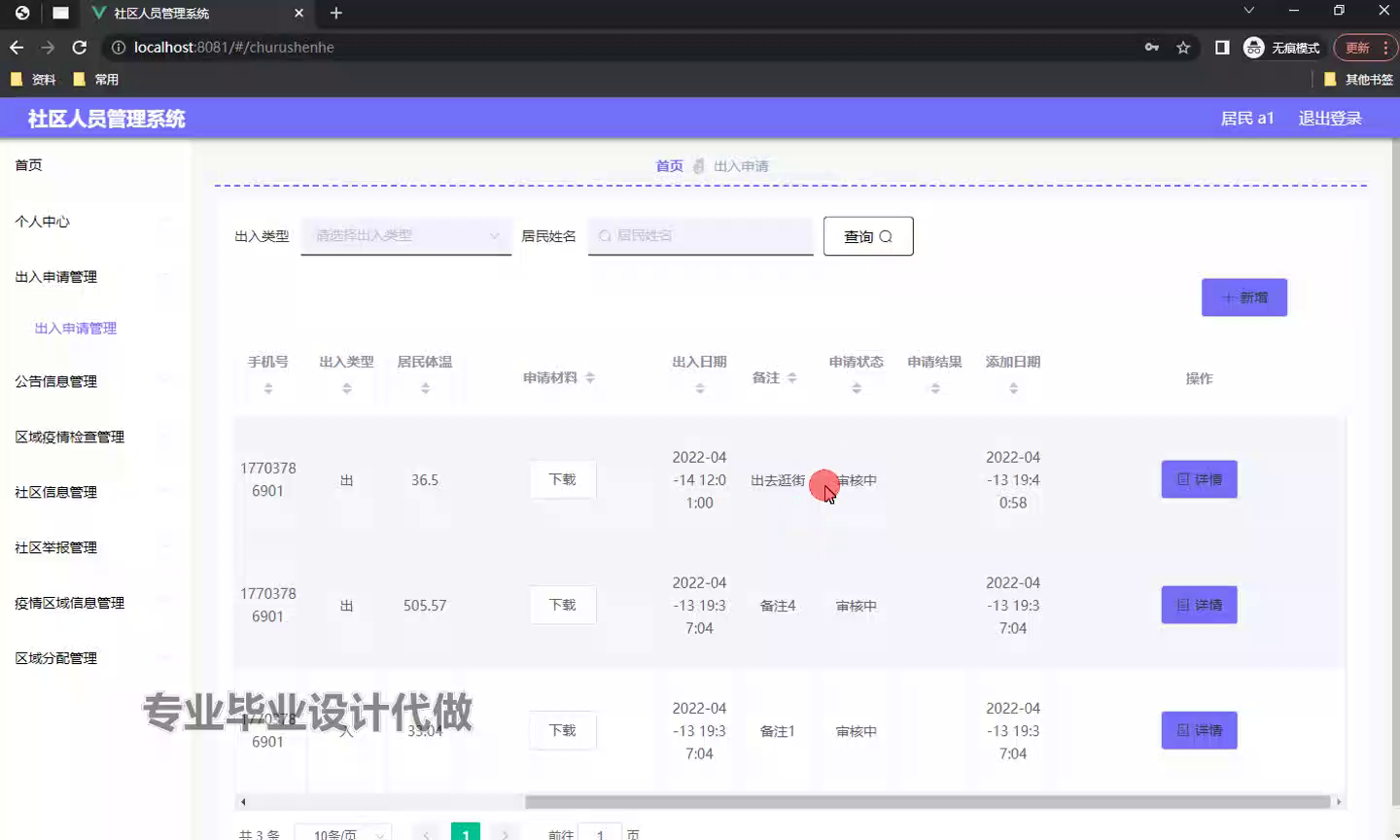Image resolution: width=1400 pixels, height=840 pixels.
Task: Open the tab search dropdown arrow
Action: [x=1249, y=11]
